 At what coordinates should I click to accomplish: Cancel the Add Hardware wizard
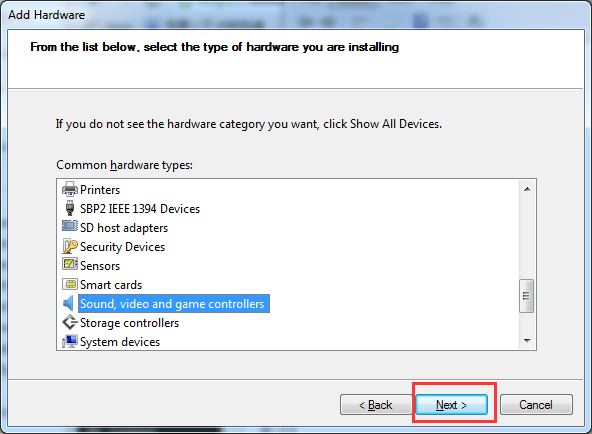[x=536, y=405]
